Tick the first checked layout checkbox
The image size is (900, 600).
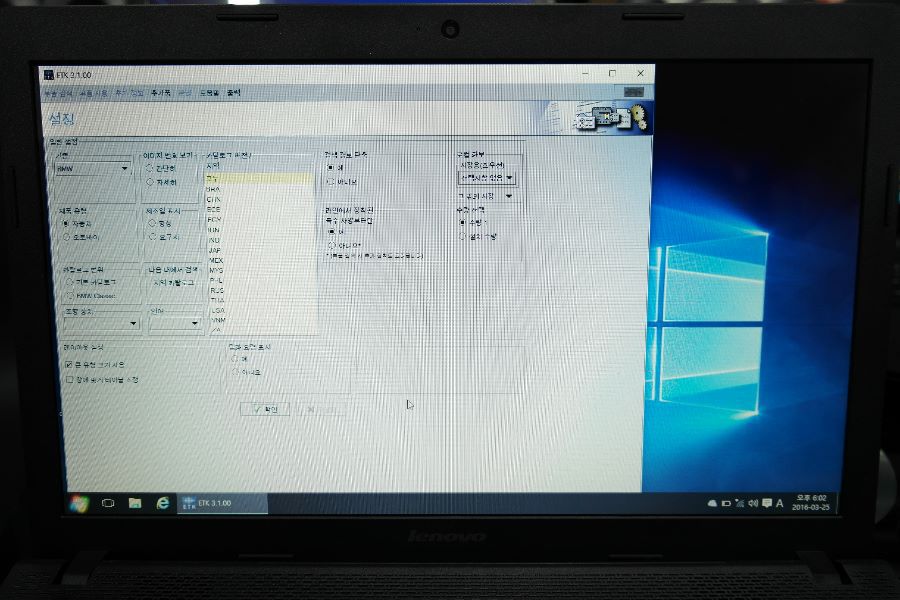point(69,365)
